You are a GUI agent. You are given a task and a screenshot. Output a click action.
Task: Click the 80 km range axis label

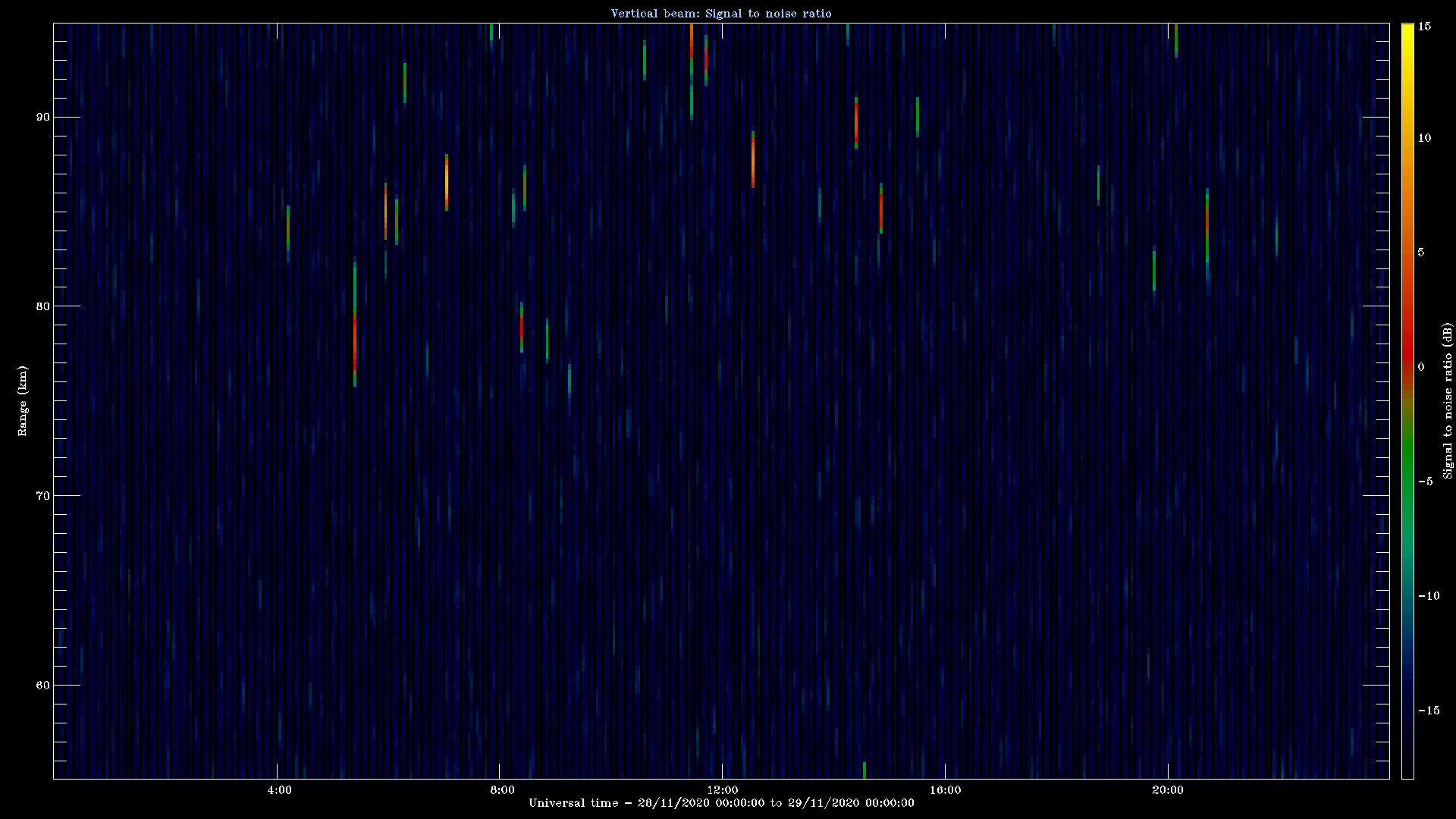point(42,306)
